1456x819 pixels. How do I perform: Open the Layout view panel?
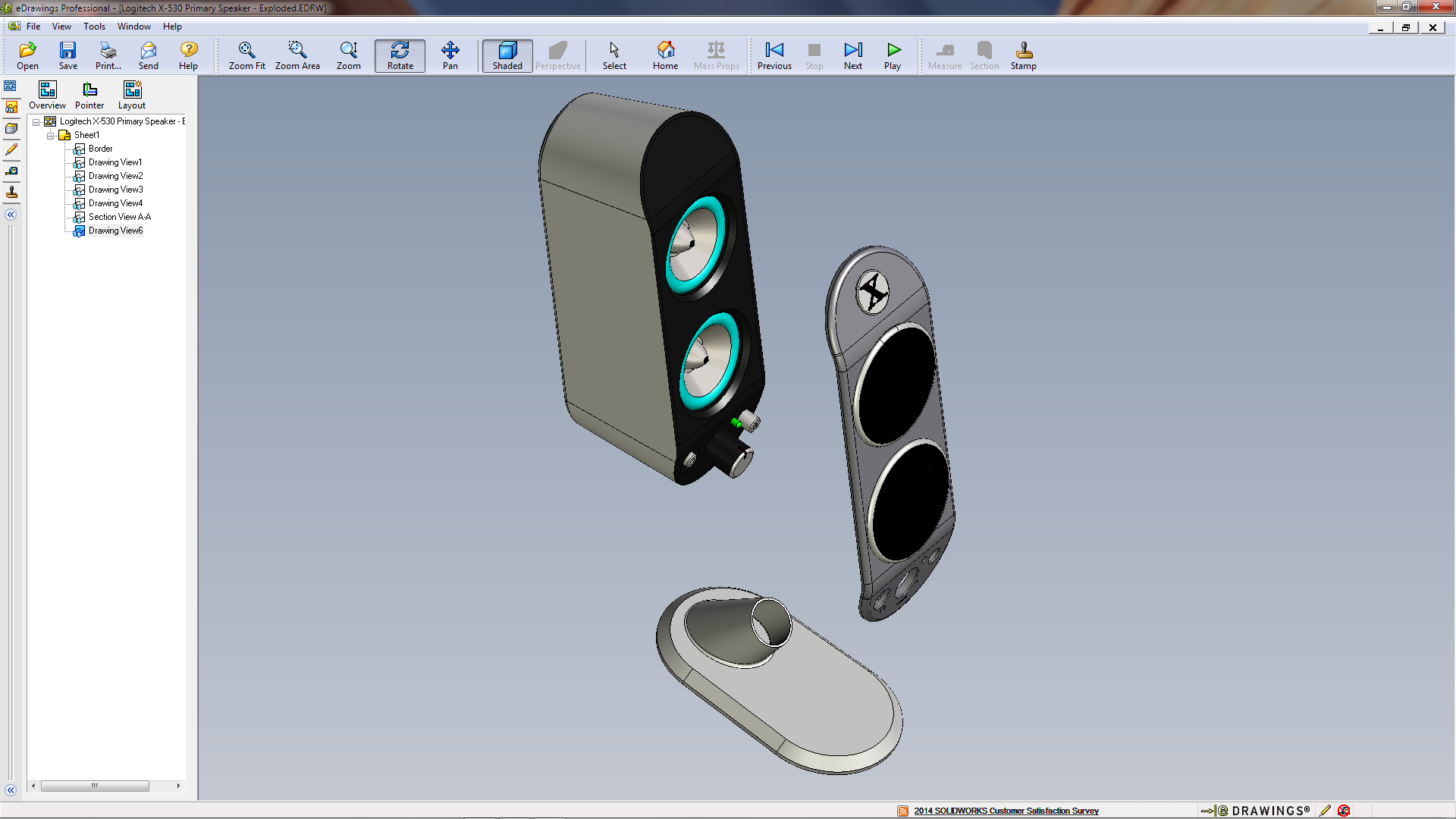pos(132,90)
